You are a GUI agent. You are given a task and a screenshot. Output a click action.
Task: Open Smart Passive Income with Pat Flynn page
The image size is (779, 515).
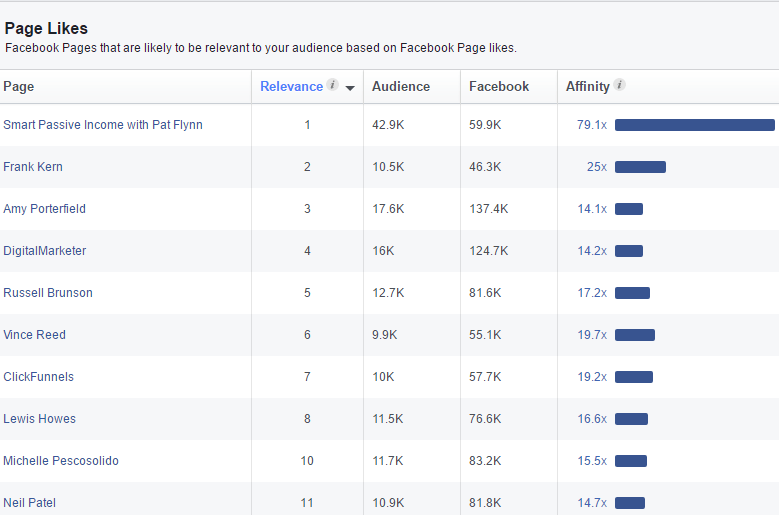103,125
